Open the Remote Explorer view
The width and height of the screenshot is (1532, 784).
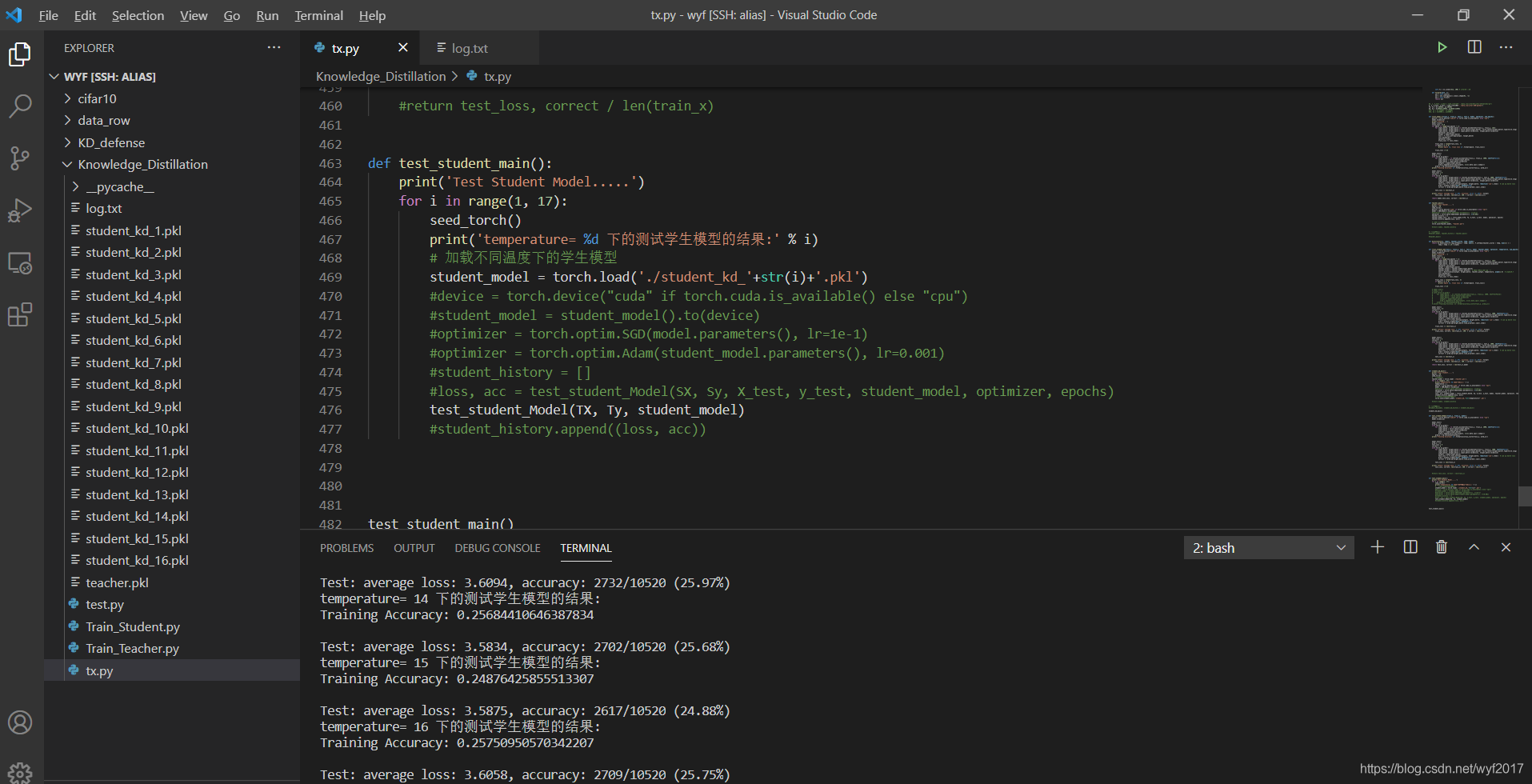[20, 262]
